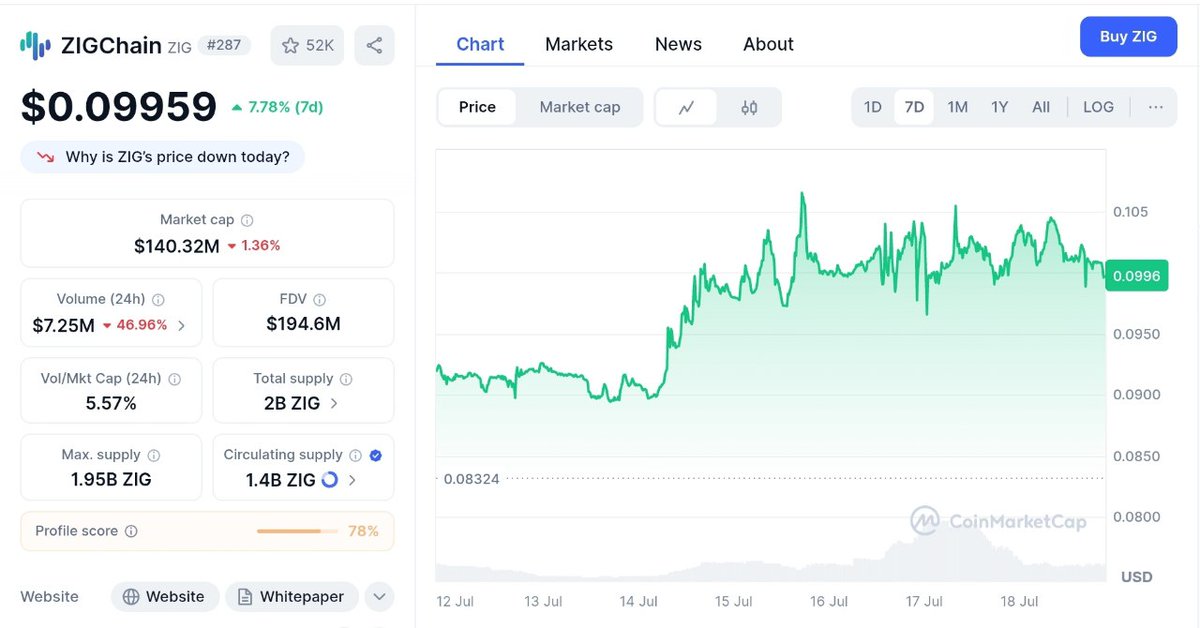1200x628 pixels.
Task: Click the Profile score 78% bar
Action: tap(297, 531)
